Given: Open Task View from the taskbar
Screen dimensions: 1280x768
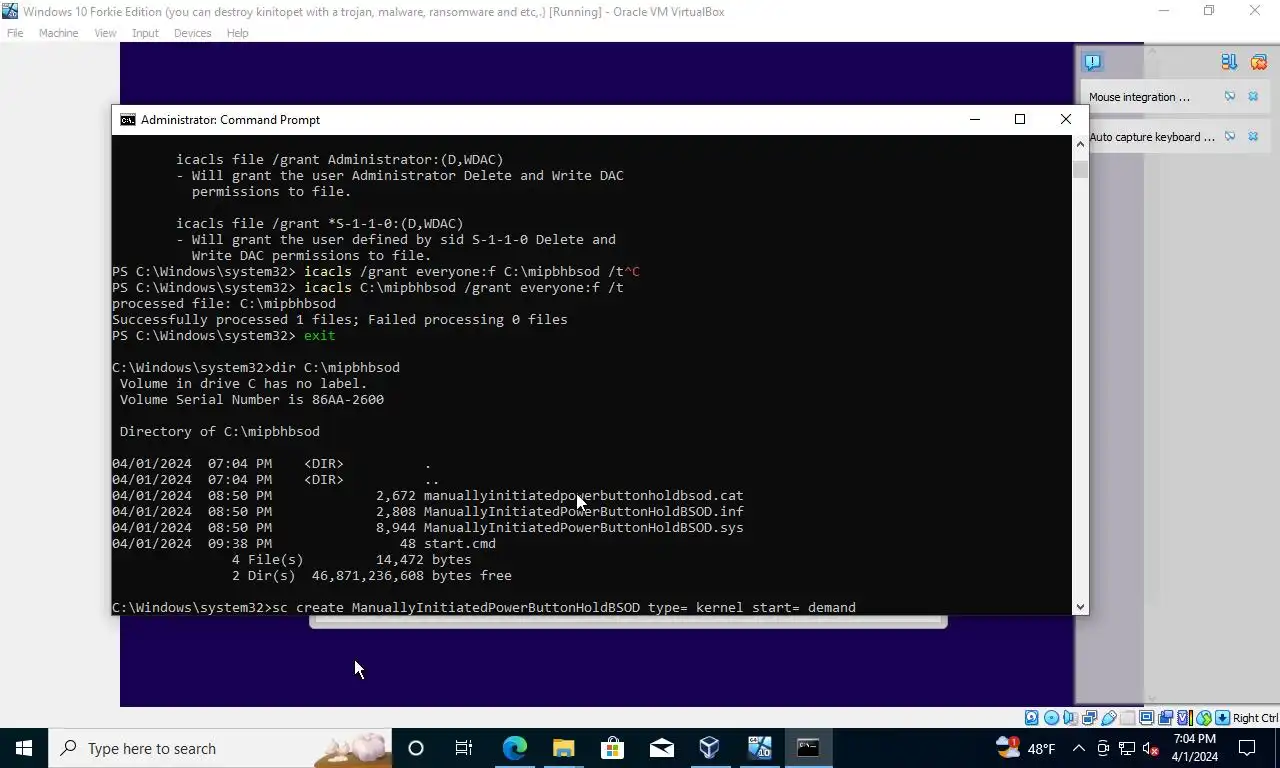Looking at the screenshot, I should click(464, 748).
